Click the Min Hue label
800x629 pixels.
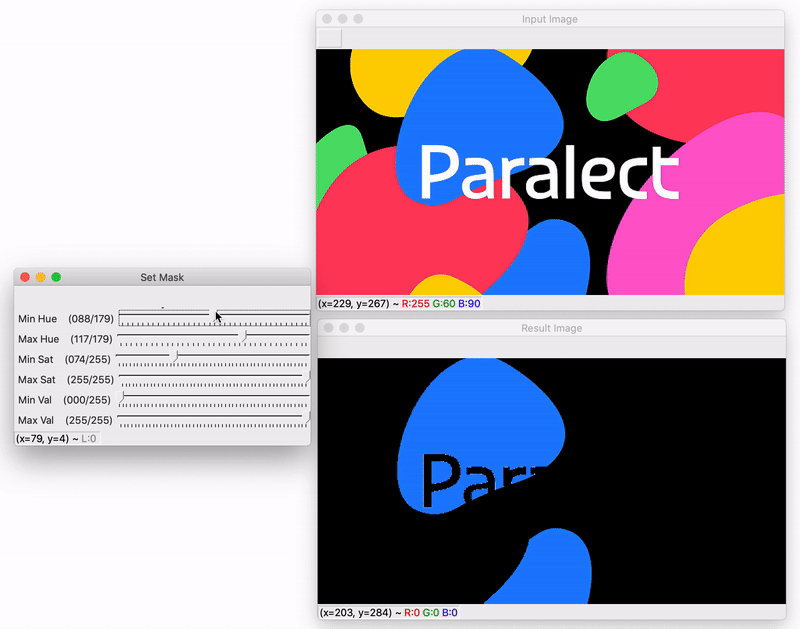pyautogui.click(x=37, y=319)
